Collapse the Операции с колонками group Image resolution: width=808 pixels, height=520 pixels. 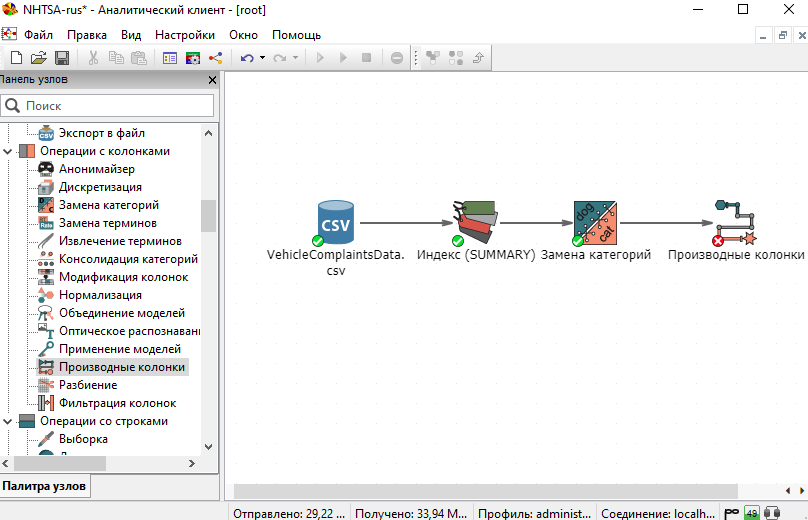[x=8, y=151]
